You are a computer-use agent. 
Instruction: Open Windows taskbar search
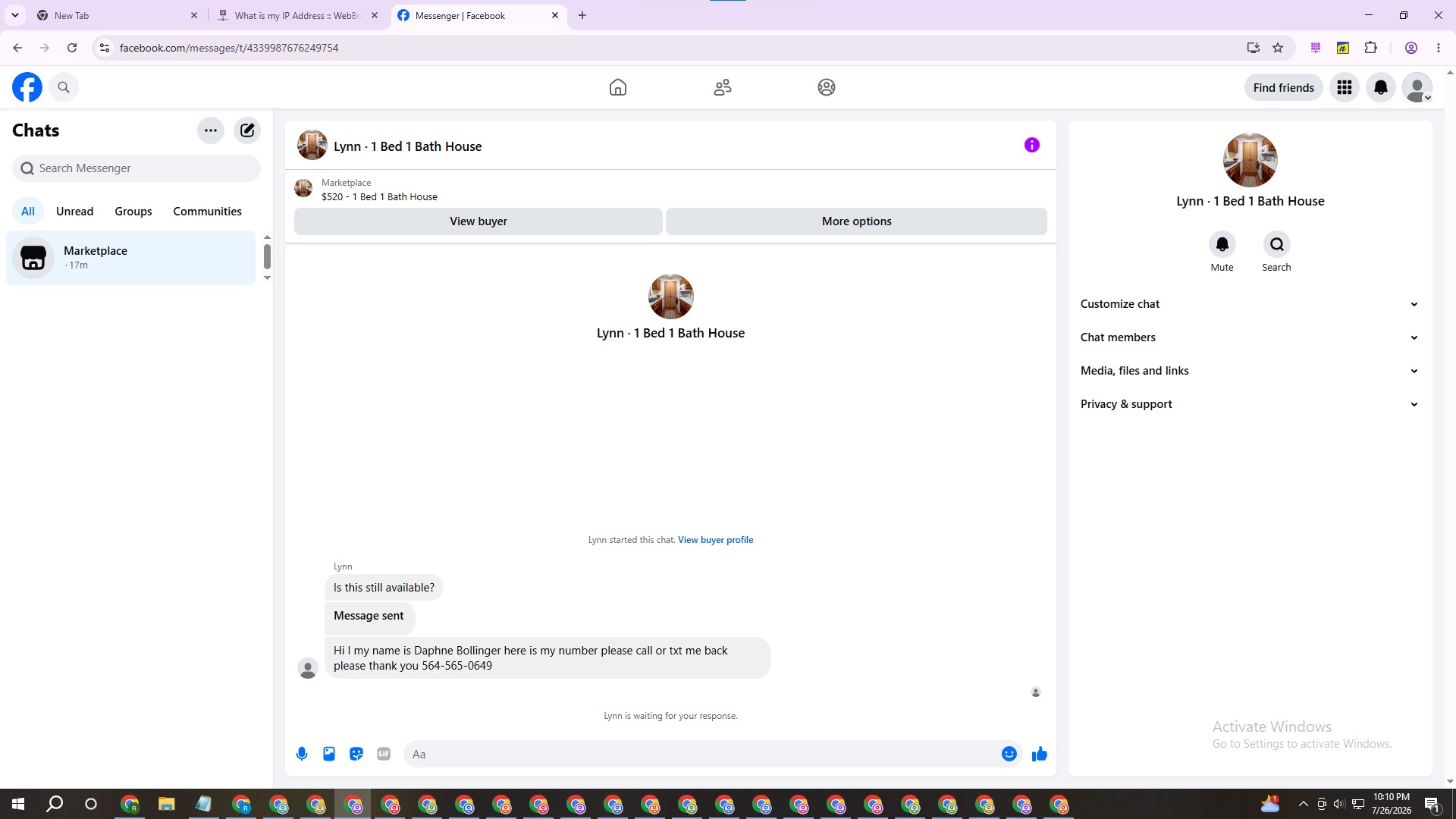pos(55,804)
